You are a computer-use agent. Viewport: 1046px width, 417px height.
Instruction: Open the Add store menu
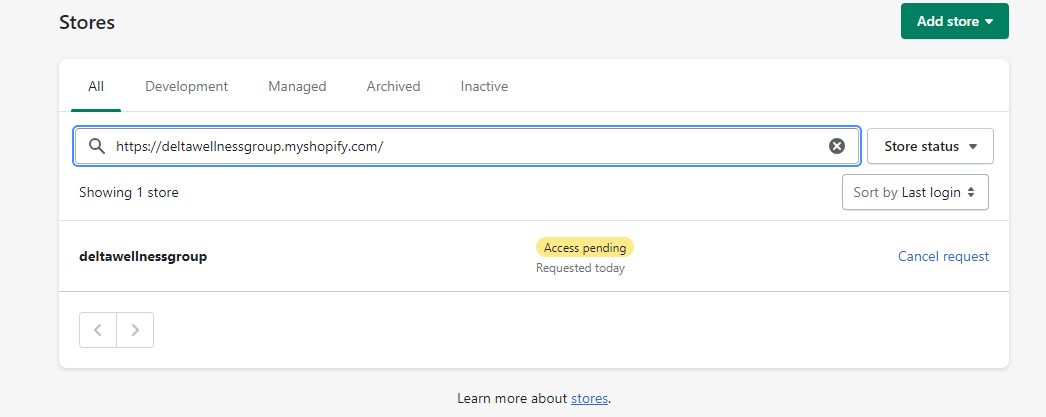(x=955, y=21)
